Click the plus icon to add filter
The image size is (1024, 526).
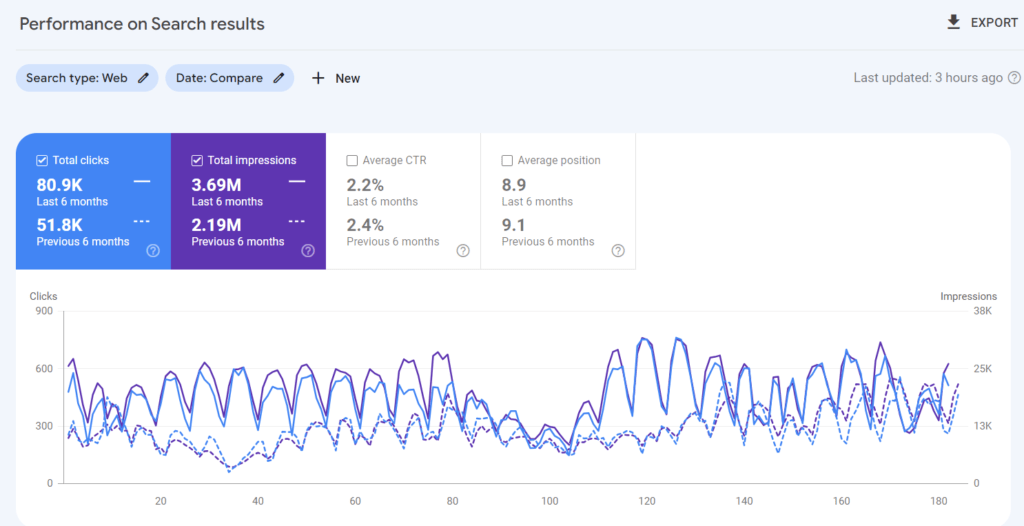click(x=318, y=78)
